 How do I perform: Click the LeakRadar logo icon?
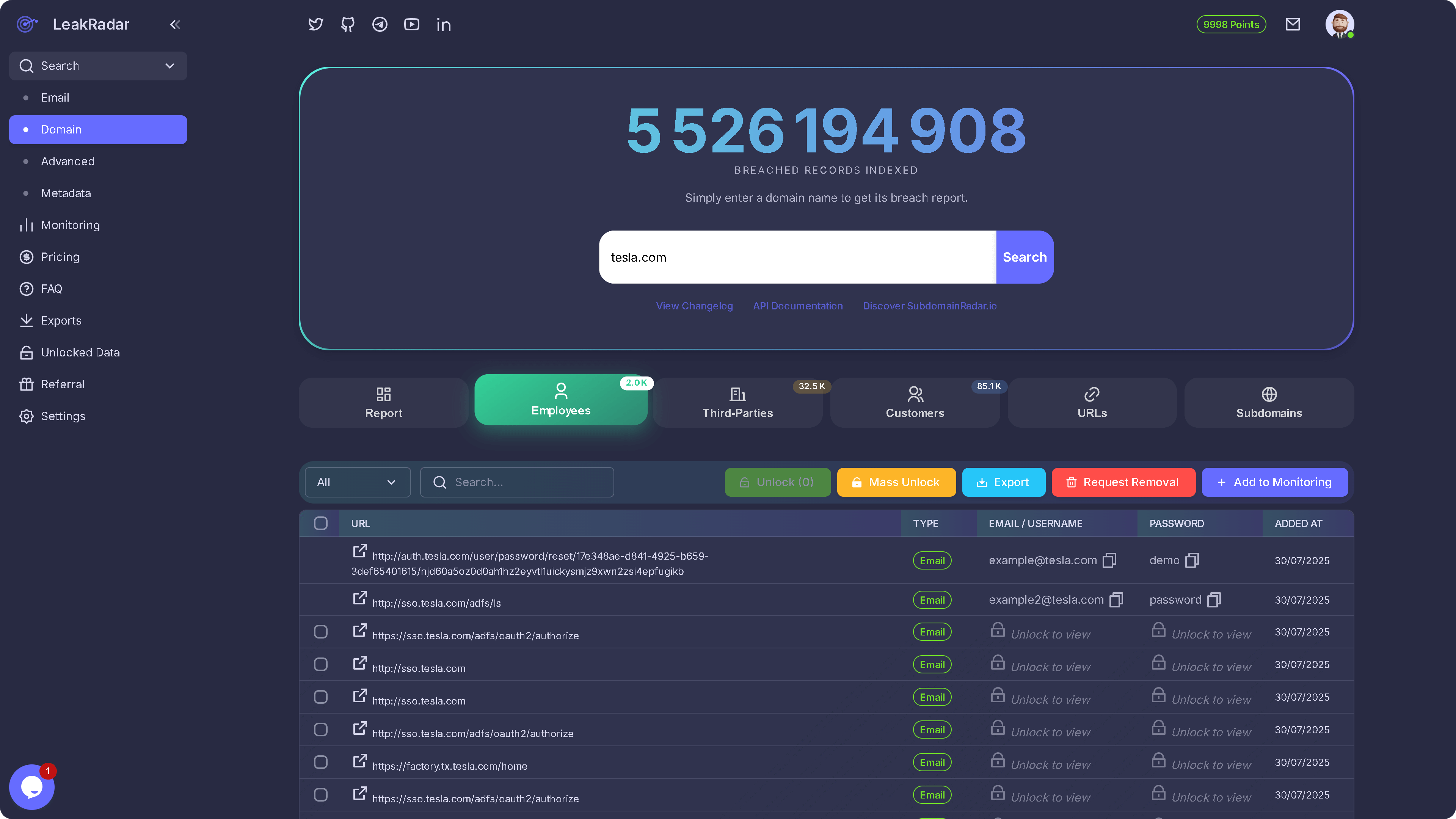(x=27, y=24)
